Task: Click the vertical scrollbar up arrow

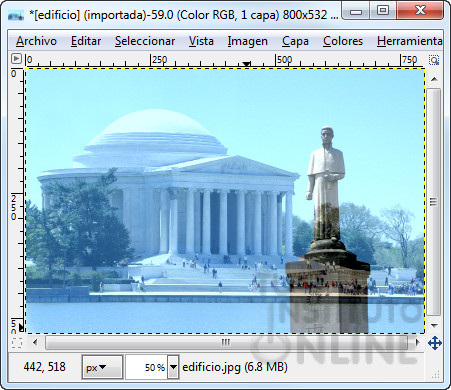Action: (x=434, y=79)
